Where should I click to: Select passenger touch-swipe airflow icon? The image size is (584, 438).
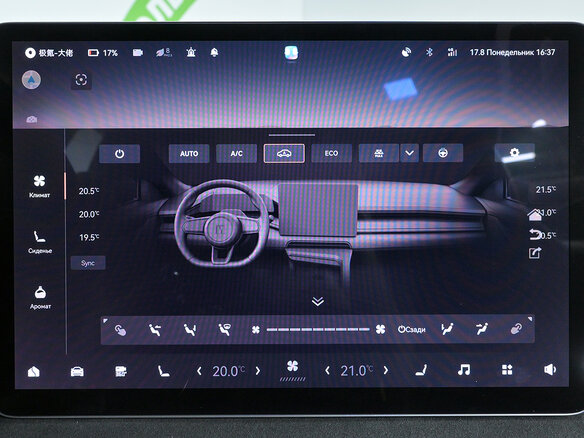click(x=516, y=329)
